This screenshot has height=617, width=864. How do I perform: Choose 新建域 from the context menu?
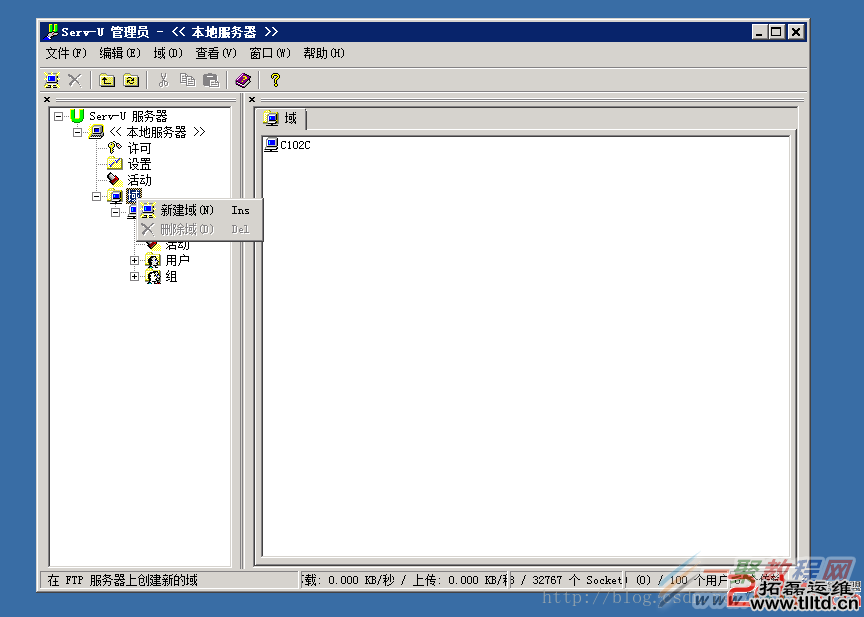(187, 210)
